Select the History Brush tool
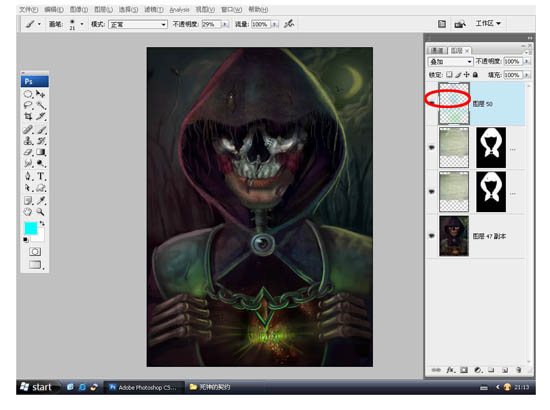The width and height of the screenshot is (550, 410). coord(41,141)
